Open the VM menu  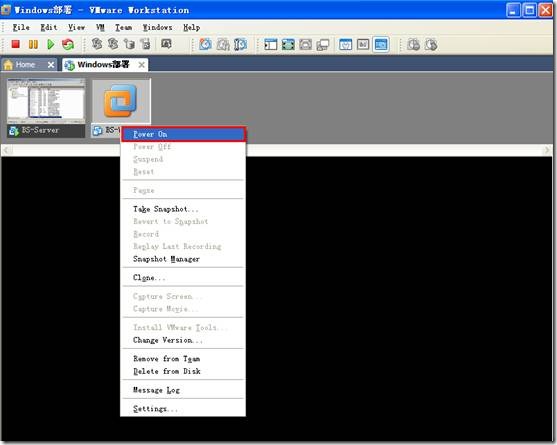pyautogui.click(x=100, y=27)
